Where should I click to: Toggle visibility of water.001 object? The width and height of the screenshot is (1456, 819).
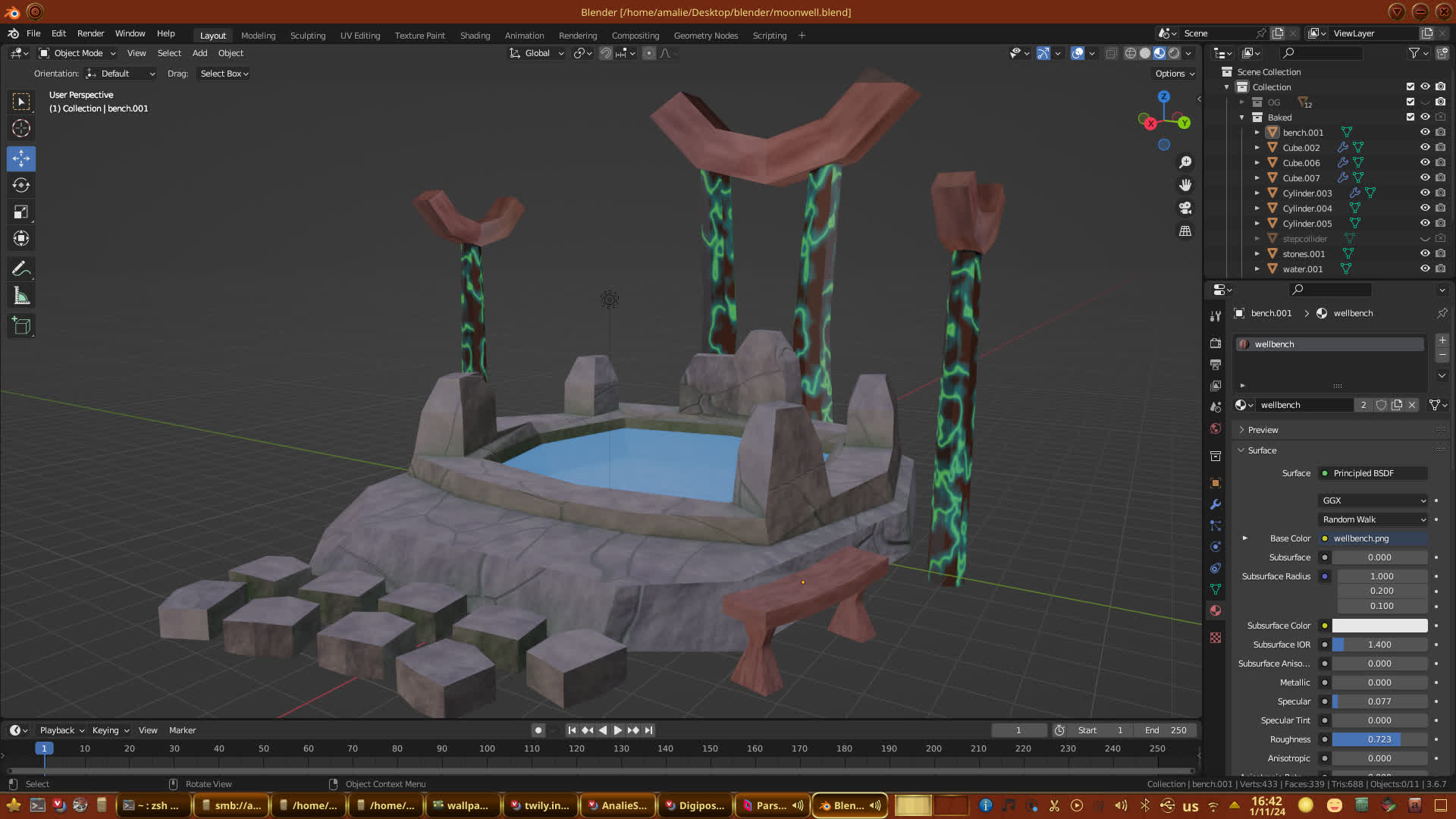pyautogui.click(x=1425, y=268)
